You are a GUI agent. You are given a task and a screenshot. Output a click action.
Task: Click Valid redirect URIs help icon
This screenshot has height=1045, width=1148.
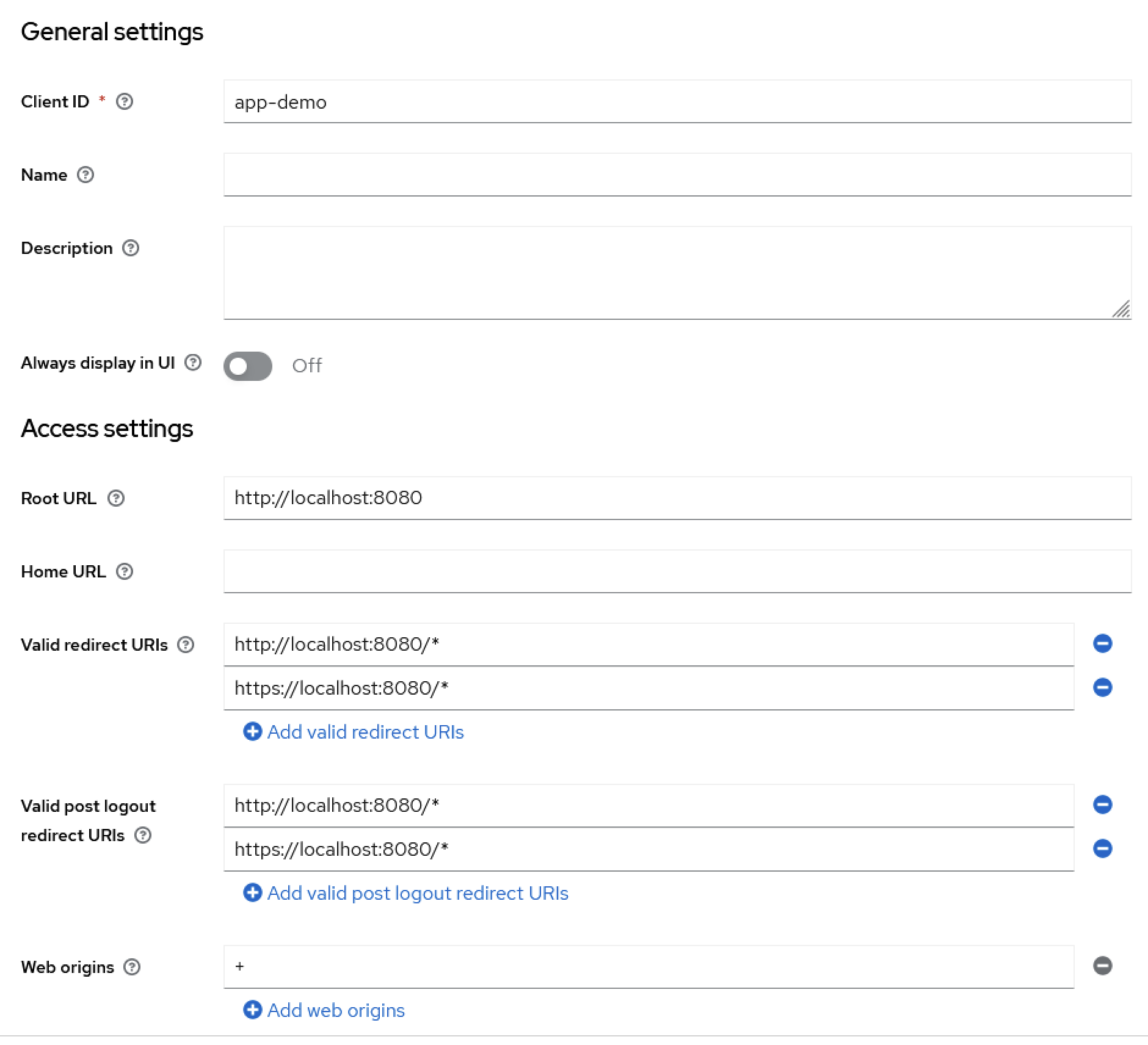tap(186, 645)
